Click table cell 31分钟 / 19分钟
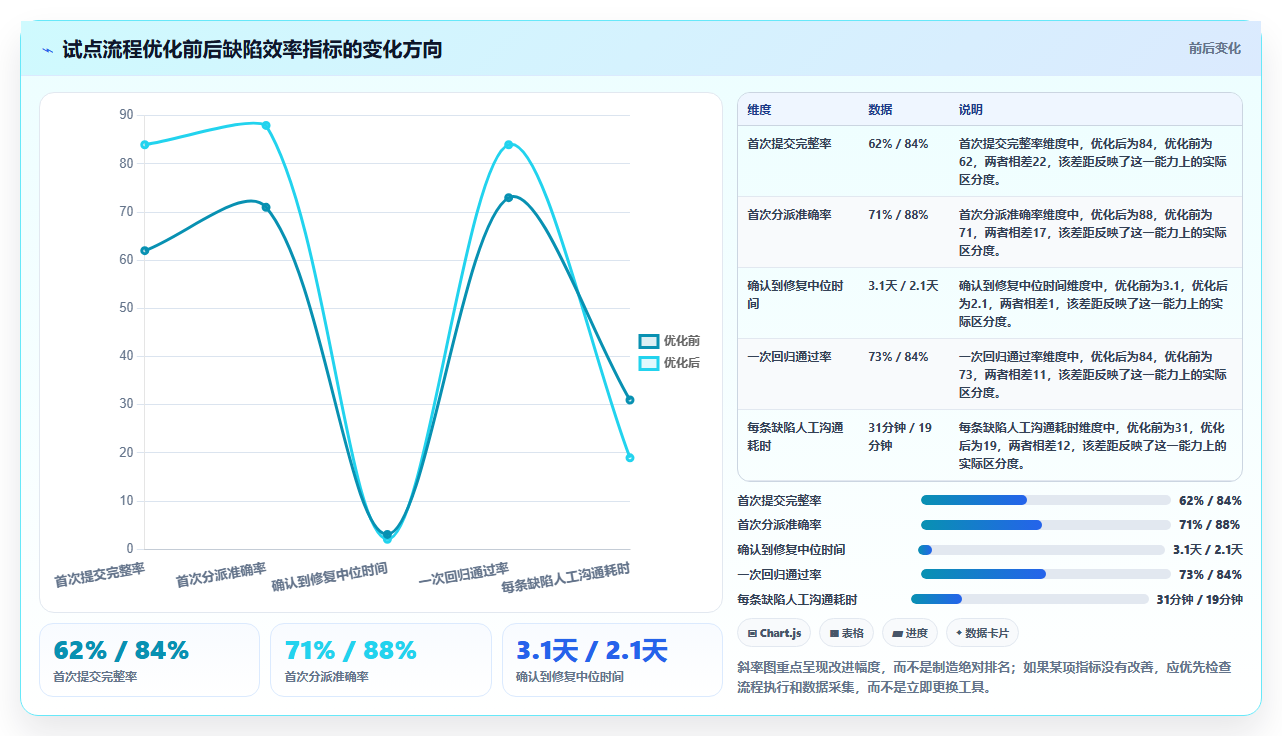Viewport: 1282px width, 736px height. point(900,437)
